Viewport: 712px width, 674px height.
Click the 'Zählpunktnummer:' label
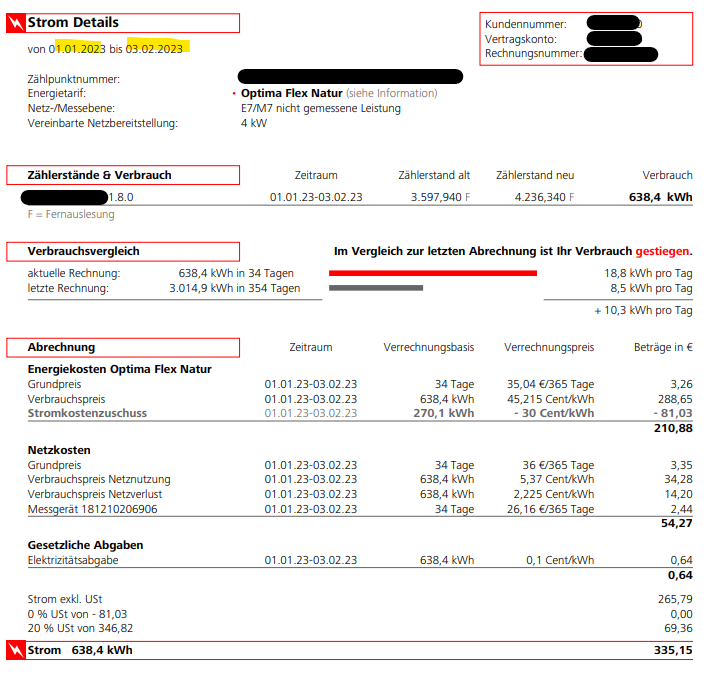pos(74,79)
